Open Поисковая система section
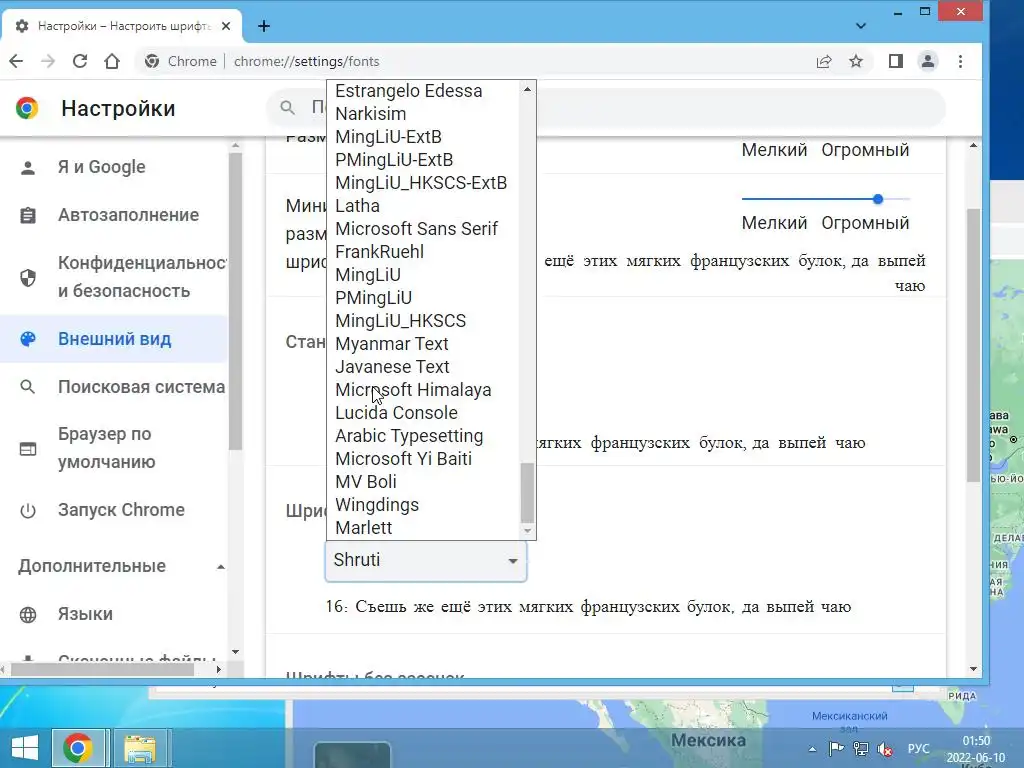Screen dimensions: 1024x768 click(114, 387)
